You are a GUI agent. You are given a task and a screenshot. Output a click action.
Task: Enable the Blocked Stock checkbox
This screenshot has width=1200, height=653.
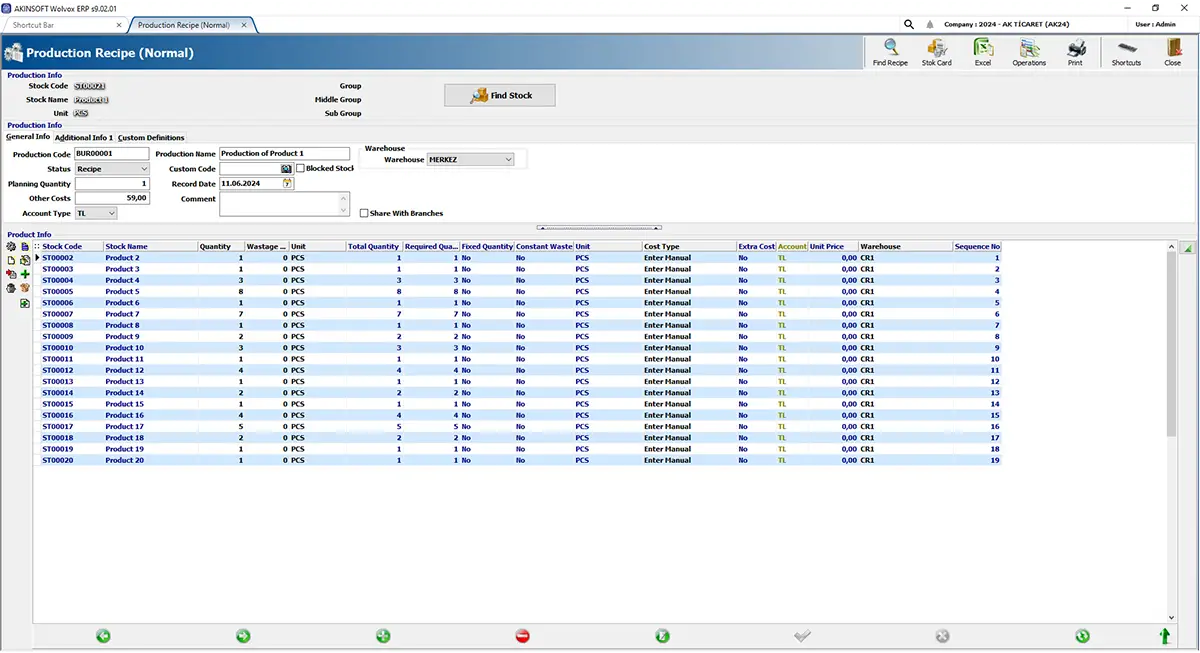point(300,168)
